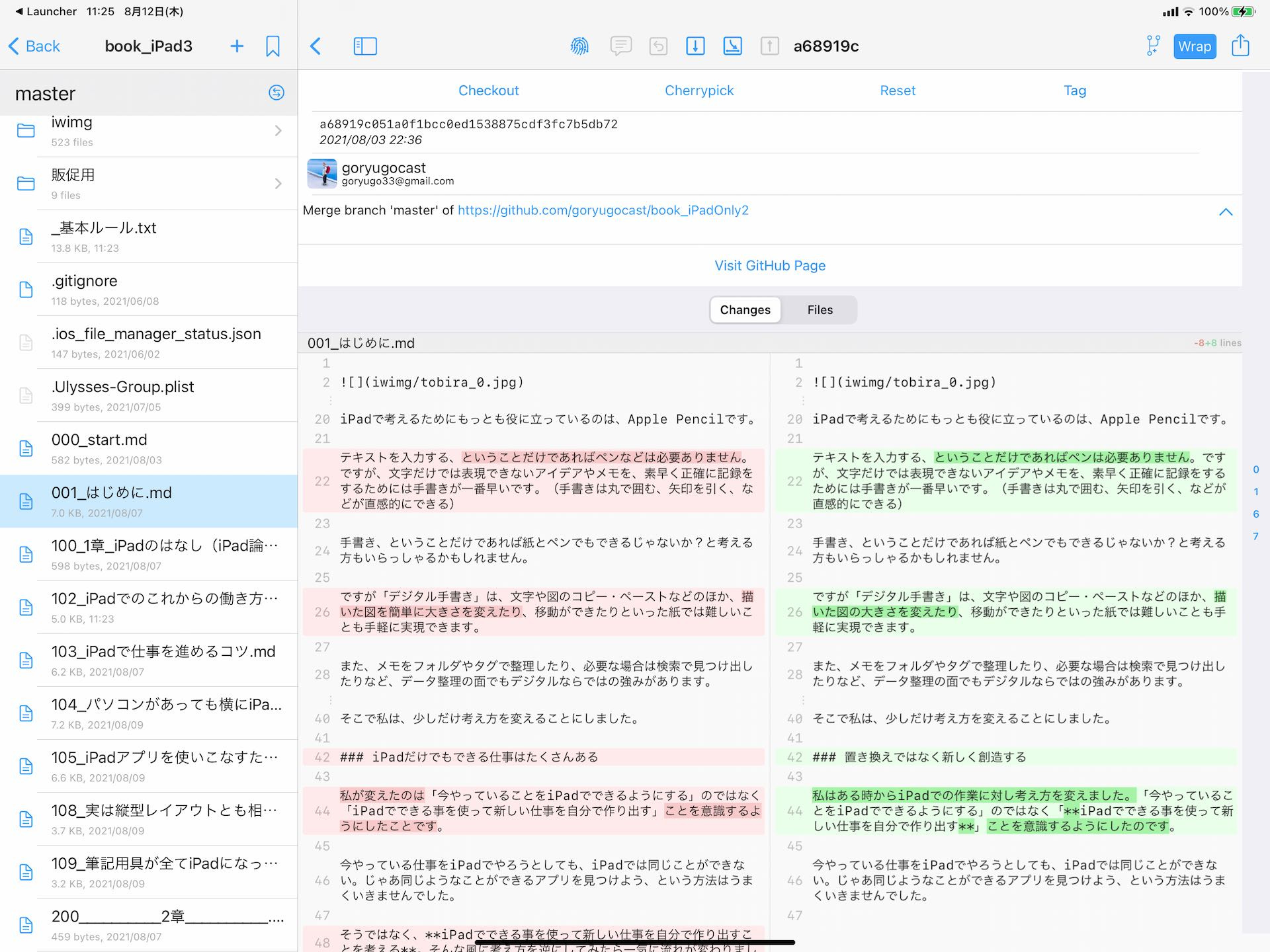1270x952 pixels.
Task: Open 000_start.md file
Action: [149, 448]
